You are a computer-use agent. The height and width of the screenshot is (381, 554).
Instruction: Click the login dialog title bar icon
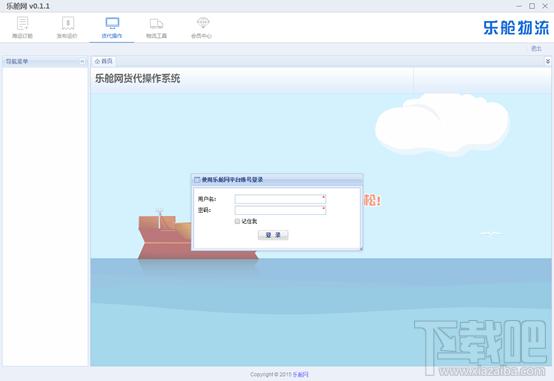pyautogui.click(x=197, y=180)
